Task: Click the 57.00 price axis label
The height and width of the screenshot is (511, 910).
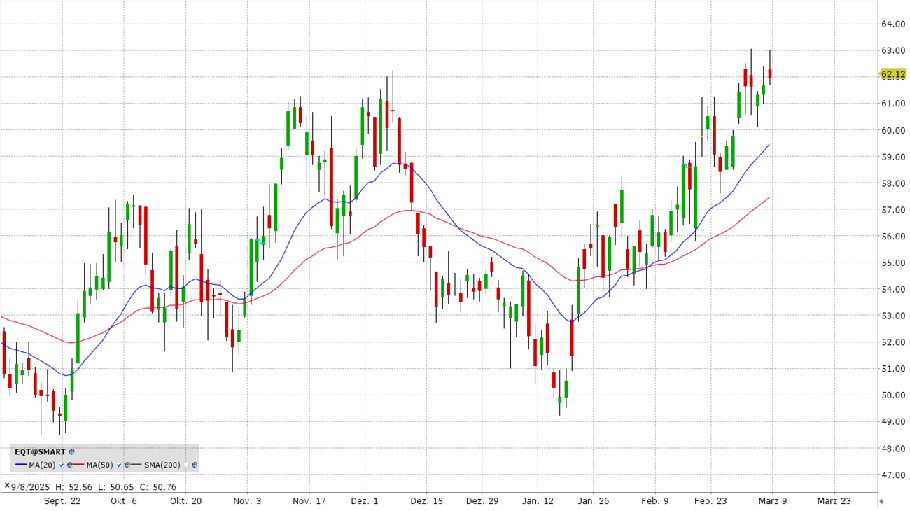Action: (893, 210)
